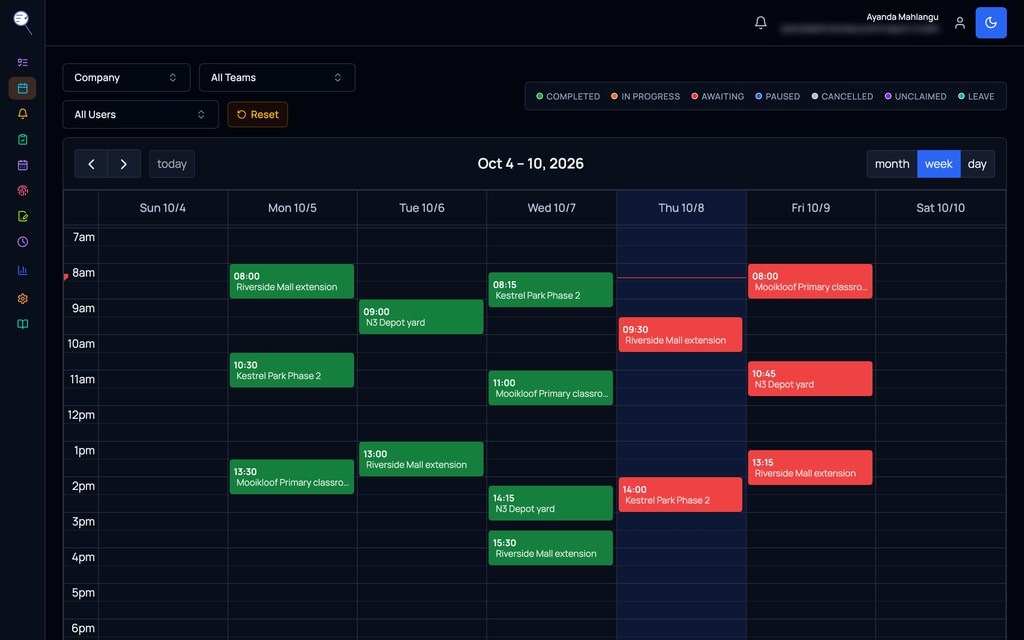This screenshot has width=1024, height=640.
Task: Open Tuesday 13:00 Riverside Mall extension event
Action: 421,459
